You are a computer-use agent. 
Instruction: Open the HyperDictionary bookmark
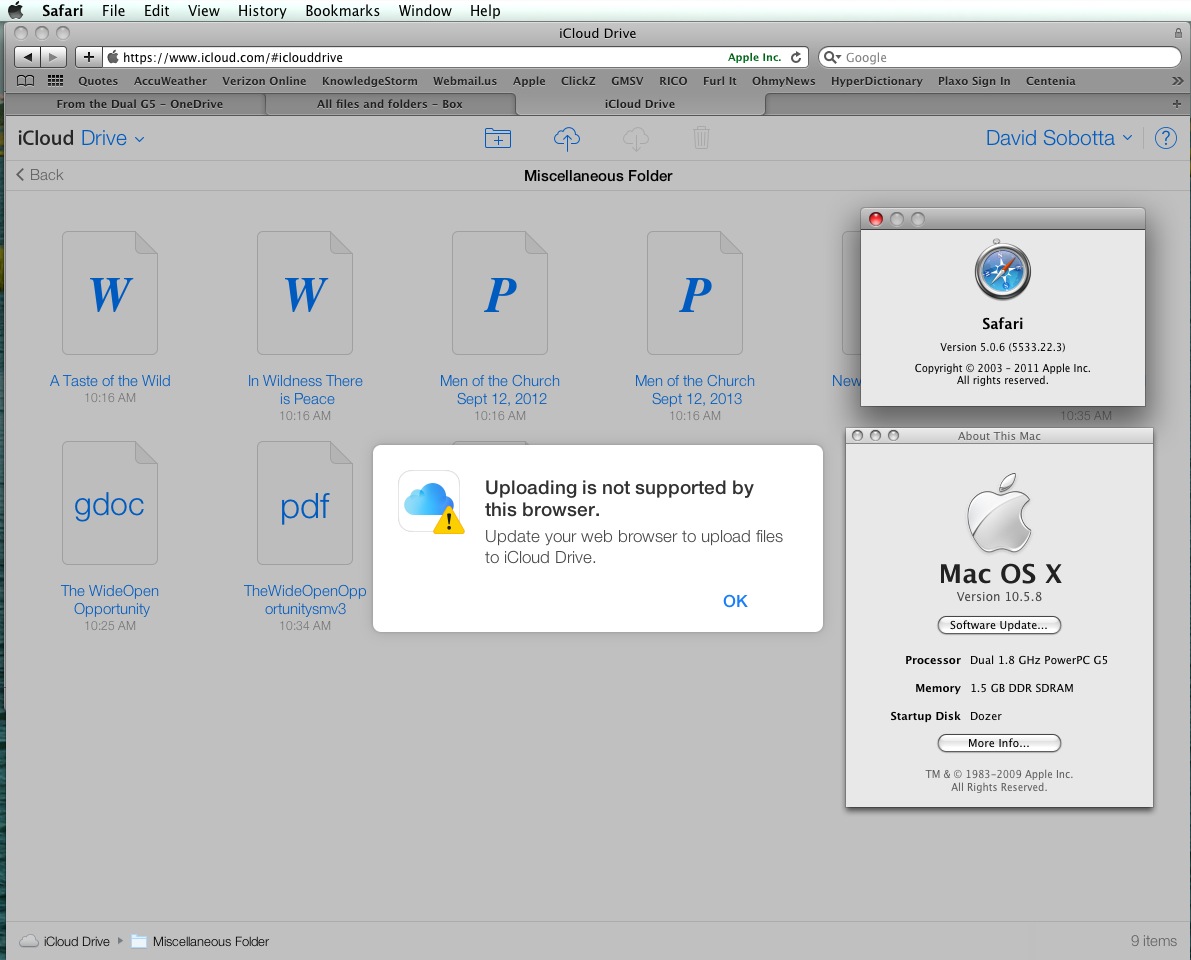pos(877,81)
